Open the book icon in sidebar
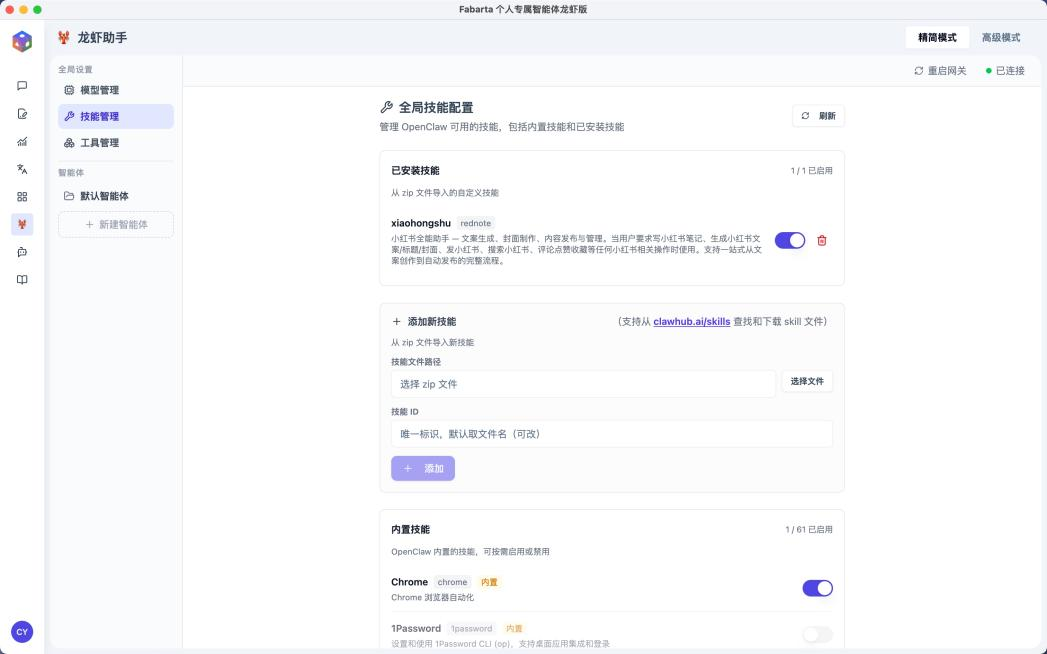Viewport: 1047px width, 654px height. coord(22,280)
